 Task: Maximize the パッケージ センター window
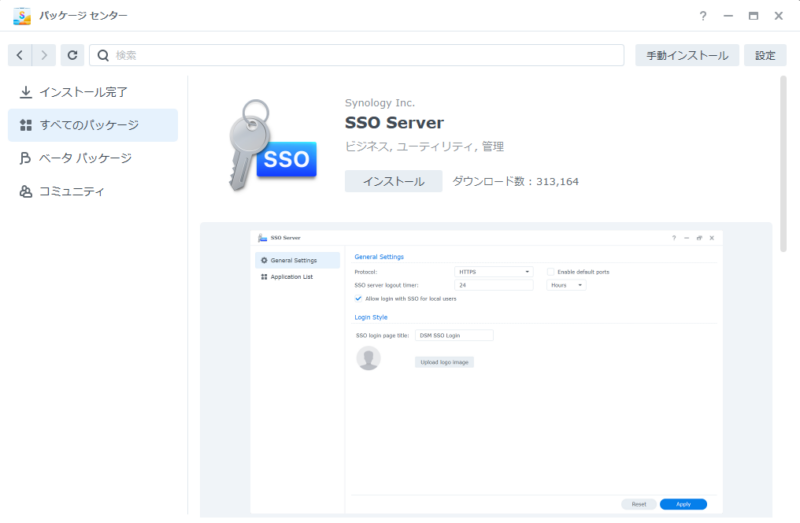[x=753, y=16]
